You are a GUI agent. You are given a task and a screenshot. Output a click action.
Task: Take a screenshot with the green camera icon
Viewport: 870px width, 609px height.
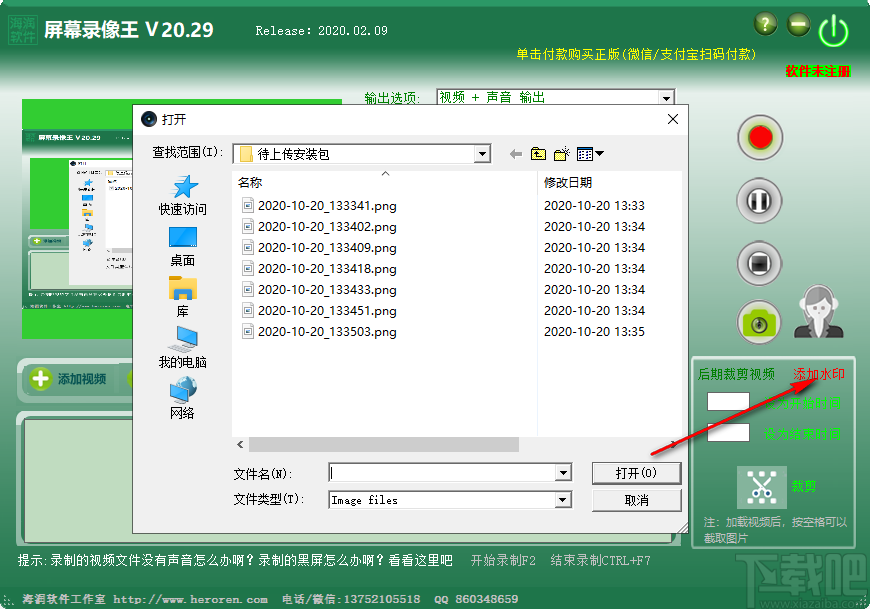click(758, 323)
